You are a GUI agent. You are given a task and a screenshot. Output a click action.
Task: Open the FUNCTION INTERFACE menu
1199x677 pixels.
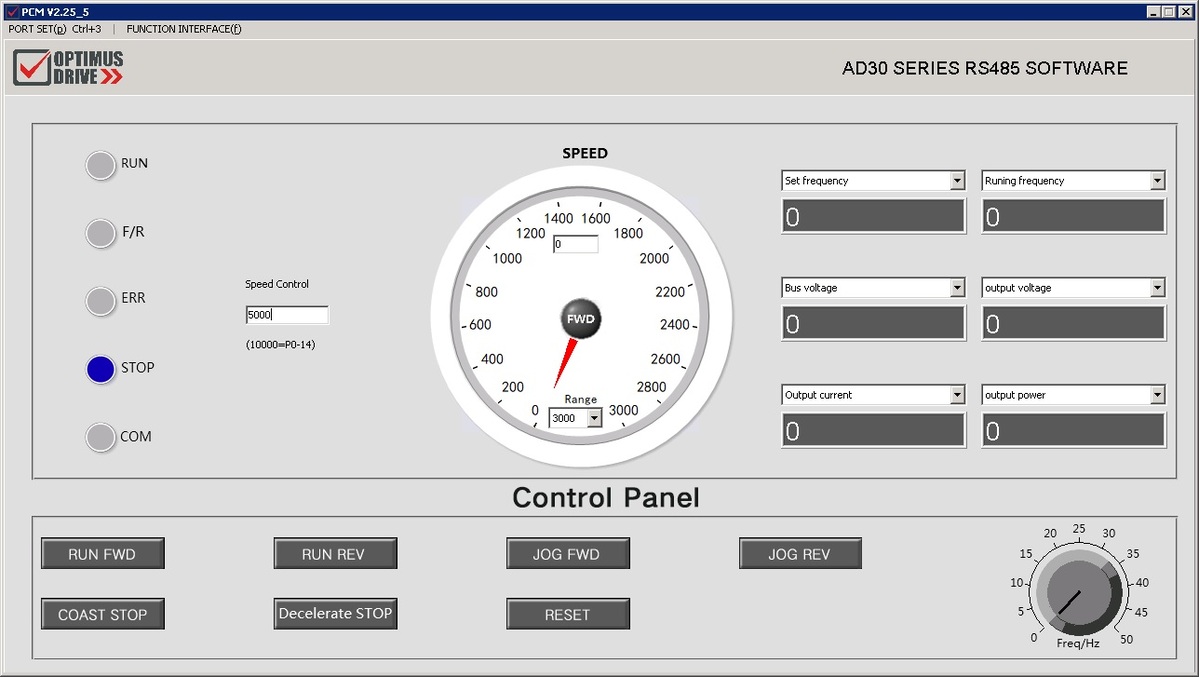tap(184, 29)
